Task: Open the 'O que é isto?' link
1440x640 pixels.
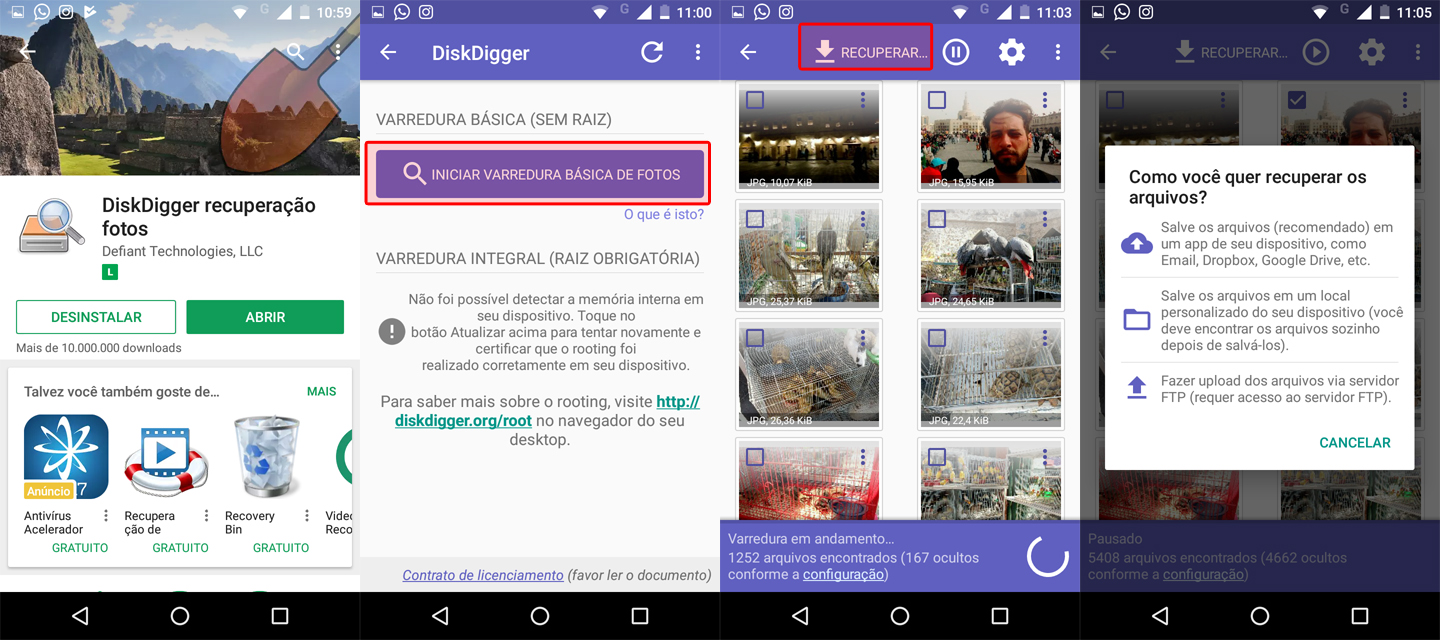Action: click(664, 214)
